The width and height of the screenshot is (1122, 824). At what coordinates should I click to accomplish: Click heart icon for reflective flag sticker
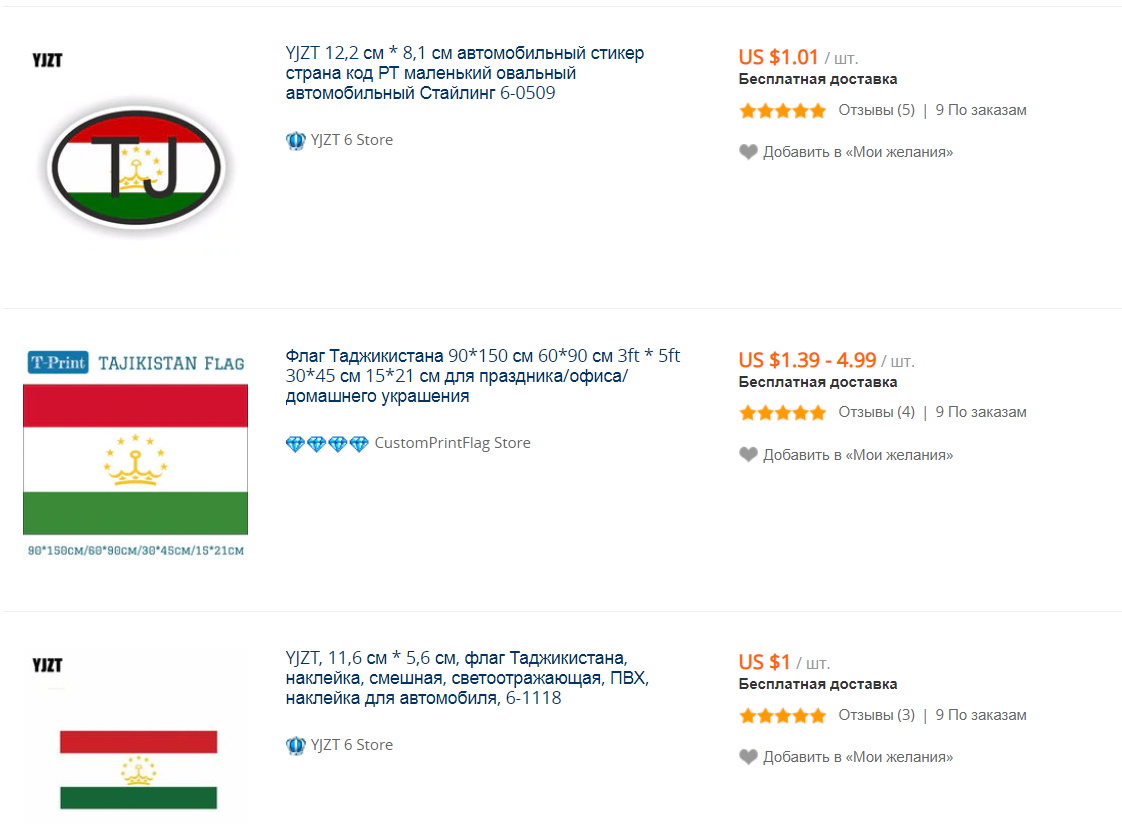748,757
